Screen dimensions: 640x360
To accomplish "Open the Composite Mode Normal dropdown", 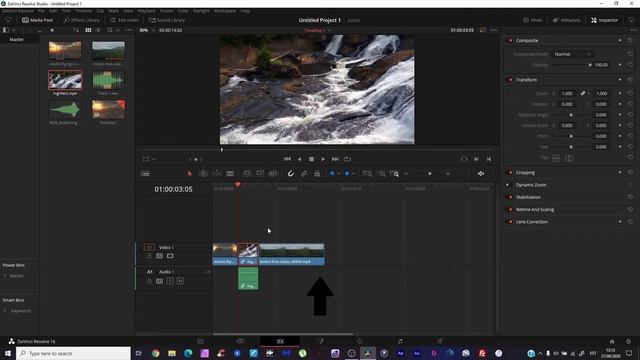I will (x=572, y=54).
